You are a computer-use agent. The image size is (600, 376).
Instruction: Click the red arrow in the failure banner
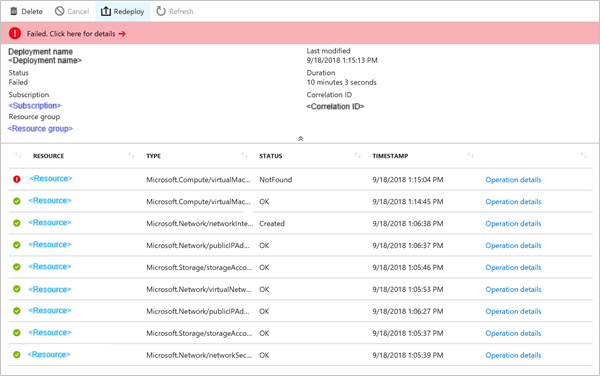(122, 34)
